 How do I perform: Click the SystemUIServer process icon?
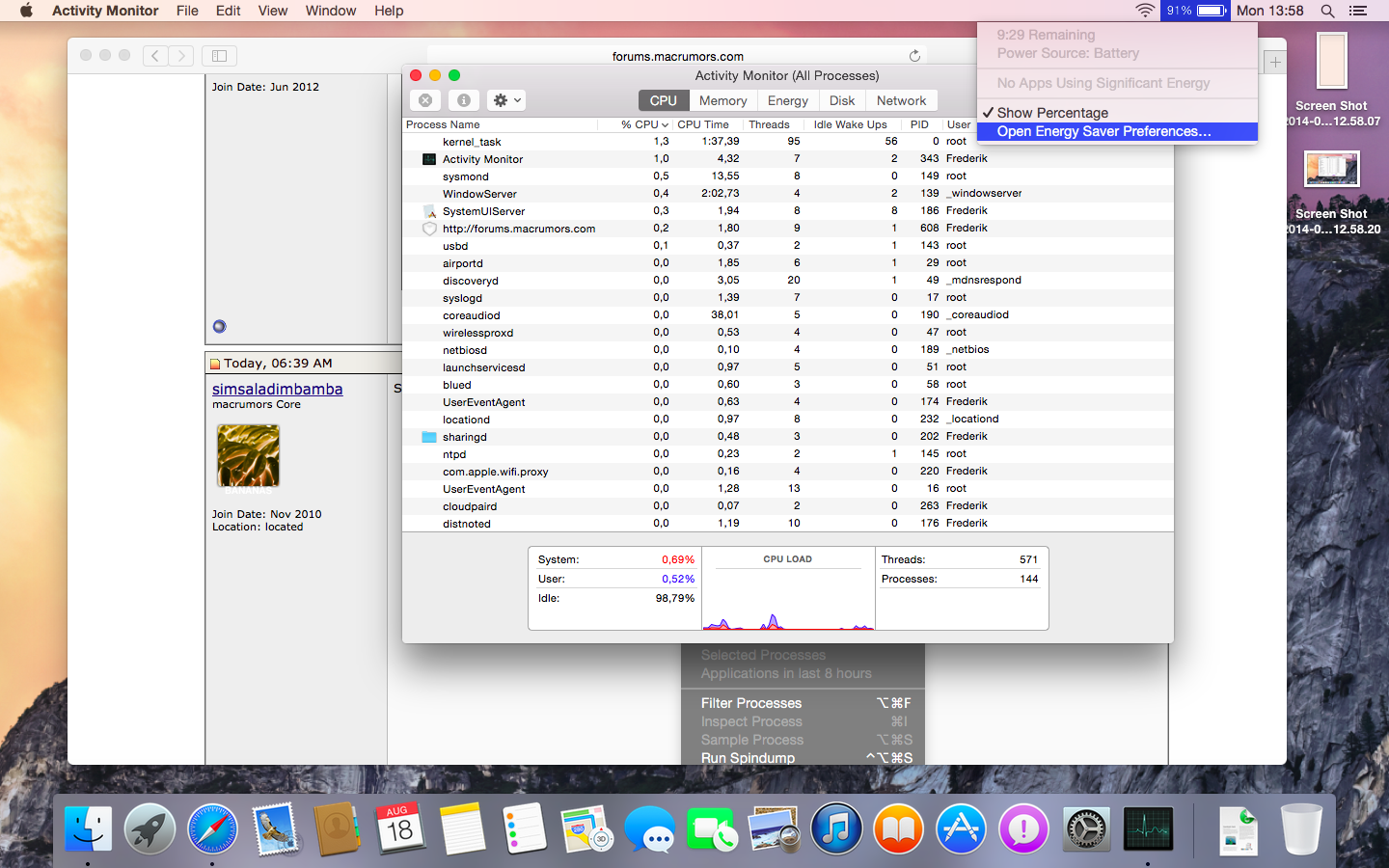429,211
